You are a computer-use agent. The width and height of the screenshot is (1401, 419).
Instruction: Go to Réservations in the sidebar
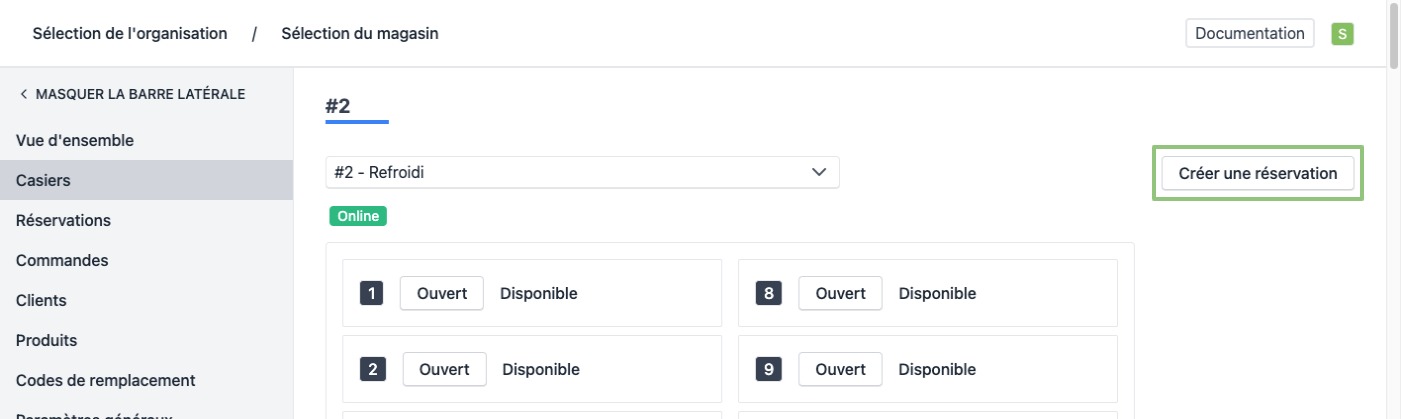(63, 220)
